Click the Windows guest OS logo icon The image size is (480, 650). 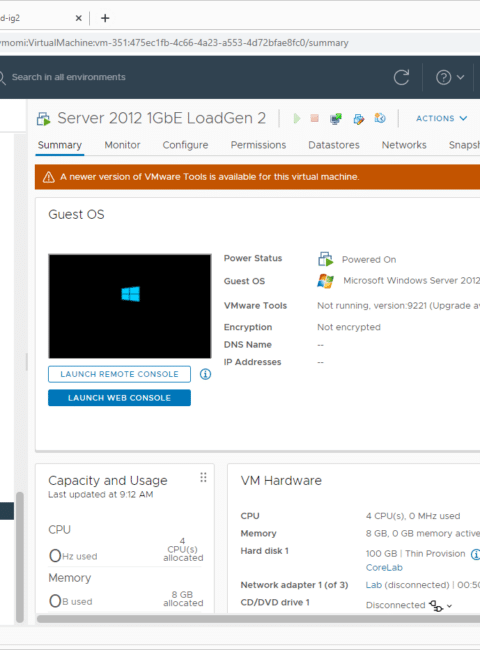[325, 281]
